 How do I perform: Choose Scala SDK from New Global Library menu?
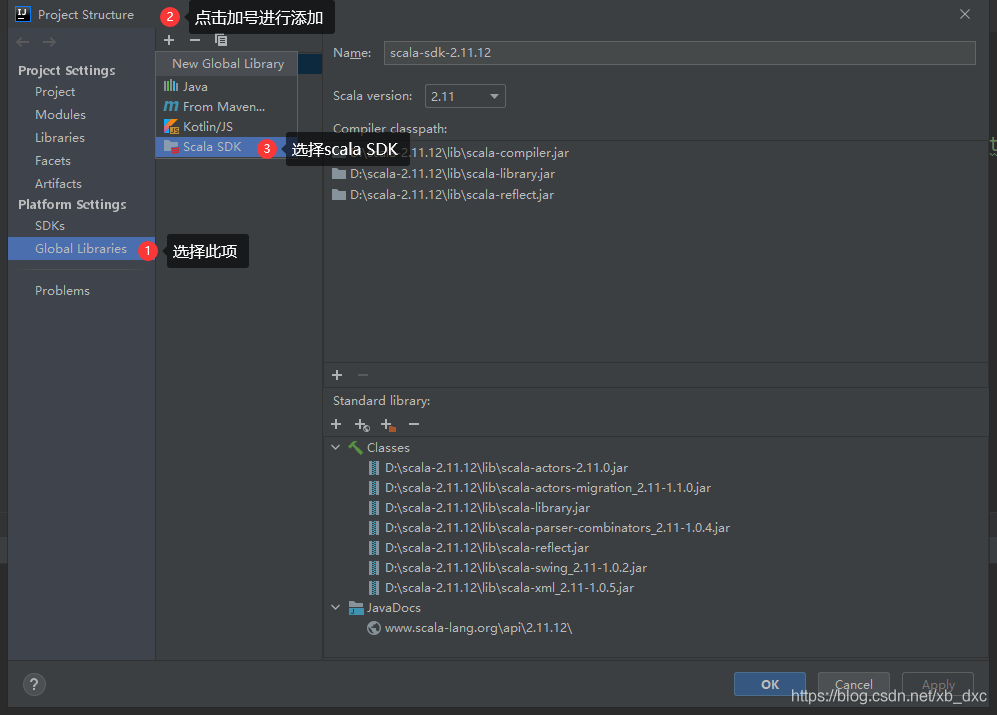pos(212,147)
